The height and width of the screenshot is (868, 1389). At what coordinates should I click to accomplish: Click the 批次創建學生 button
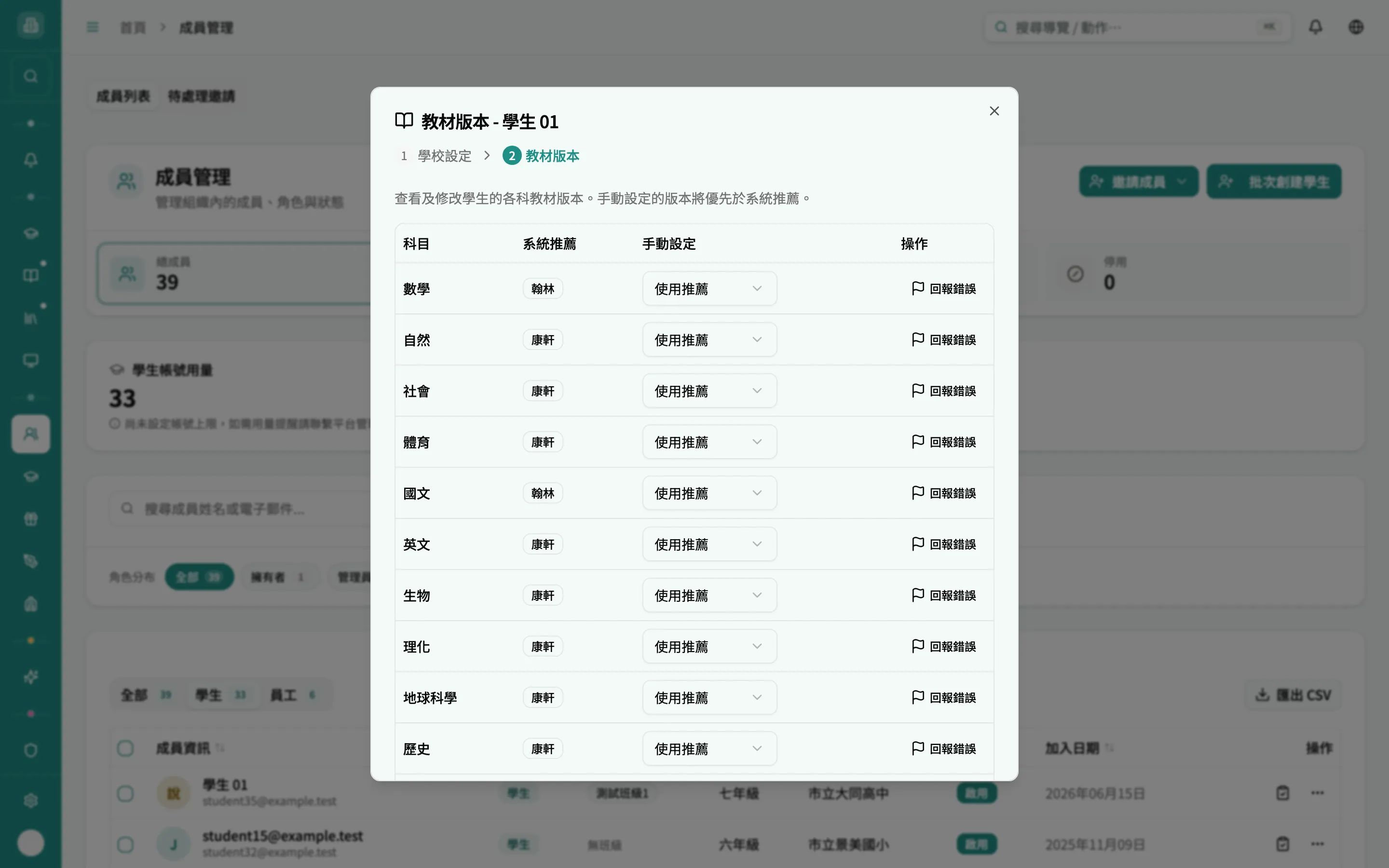click(x=1274, y=182)
